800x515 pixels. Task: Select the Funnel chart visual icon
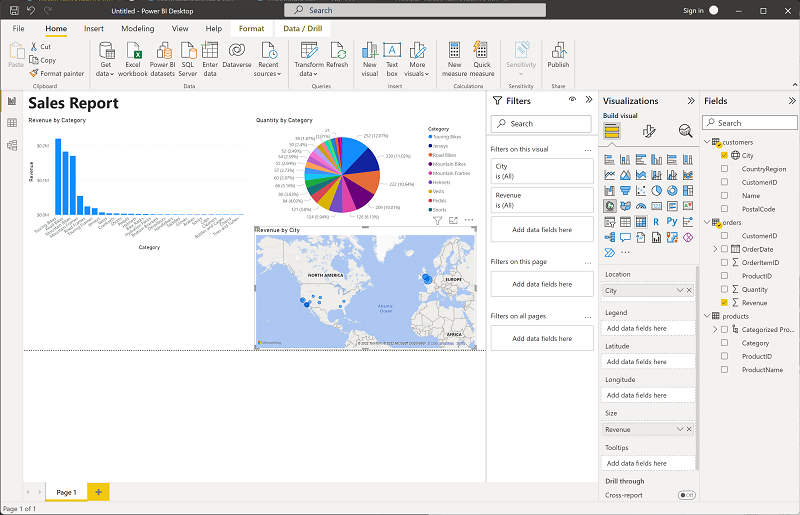(625, 190)
